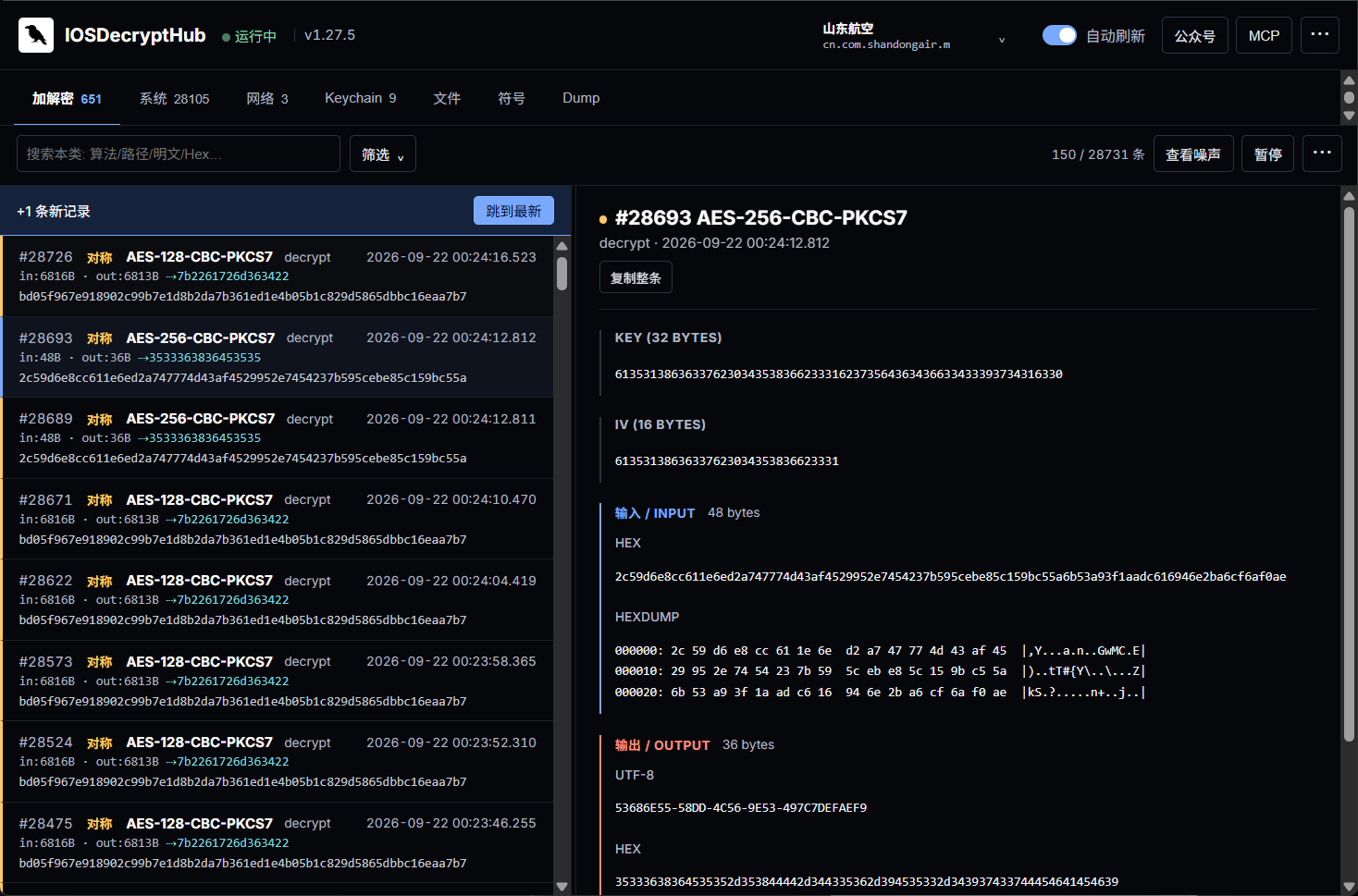Click the +1 条新记录 notice

click(x=54, y=211)
